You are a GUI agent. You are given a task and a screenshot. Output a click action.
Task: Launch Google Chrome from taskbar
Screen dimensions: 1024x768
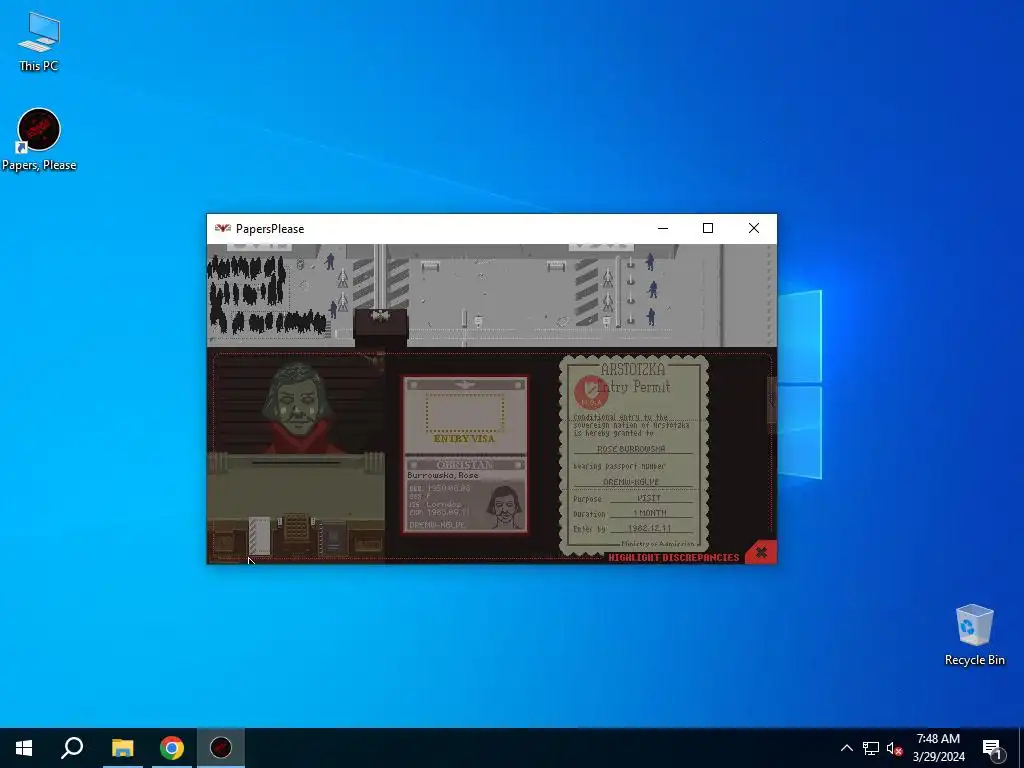(x=172, y=748)
